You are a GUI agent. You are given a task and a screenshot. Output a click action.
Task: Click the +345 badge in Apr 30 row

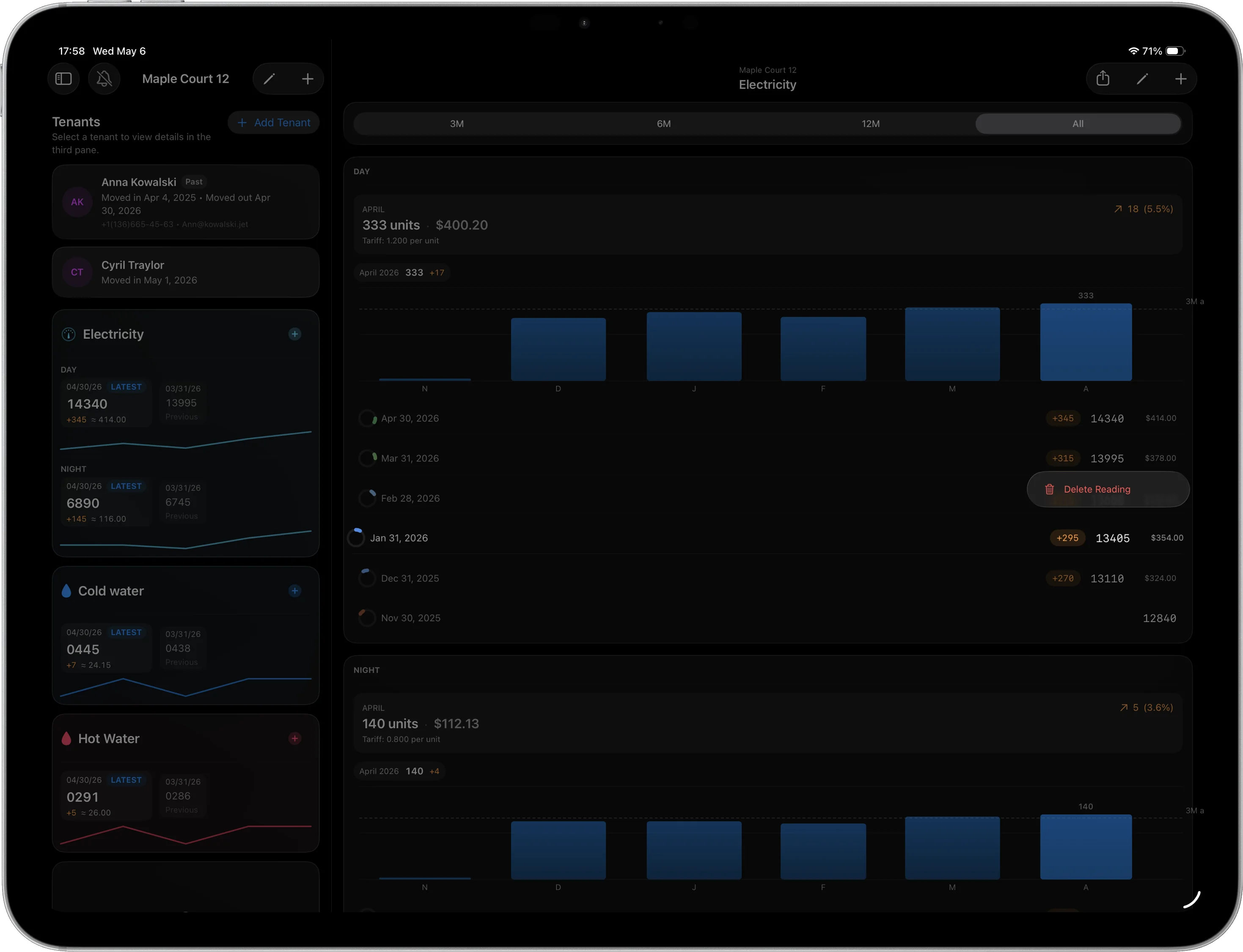pos(1063,418)
